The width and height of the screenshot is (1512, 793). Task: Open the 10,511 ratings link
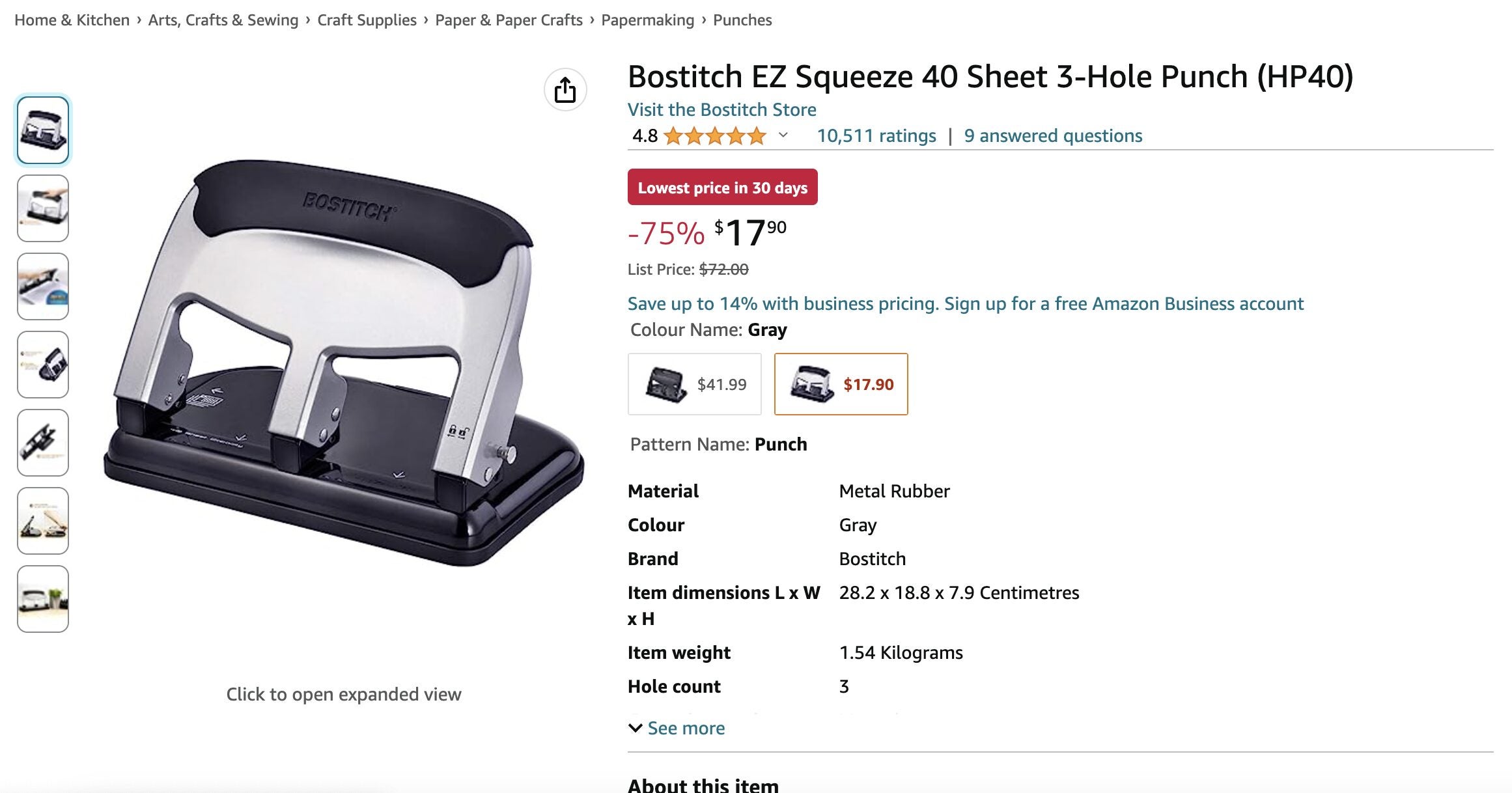[x=876, y=135]
